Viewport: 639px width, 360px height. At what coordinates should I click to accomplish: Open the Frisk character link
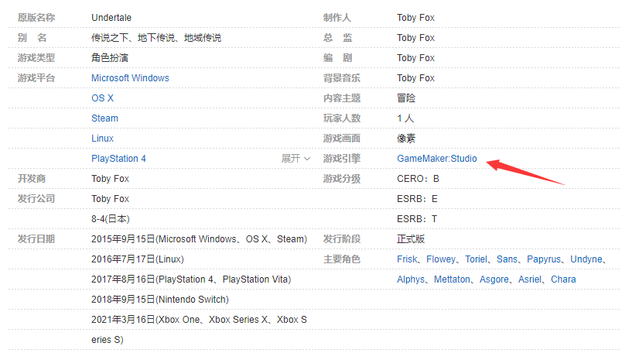(x=407, y=259)
